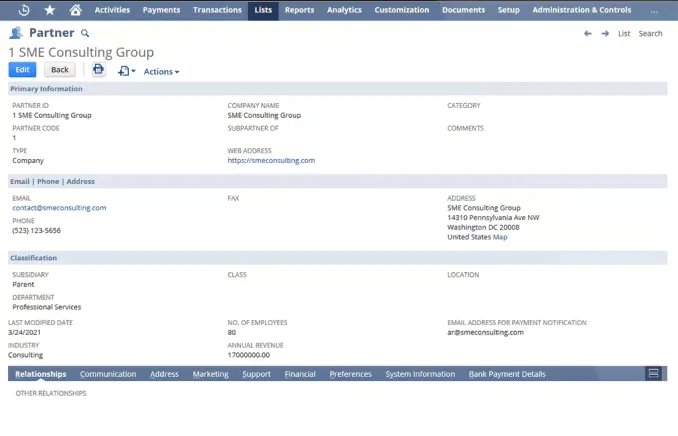Show more menu items via ellipsis
Viewport: 678px width, 436px height.
[654, 10]
